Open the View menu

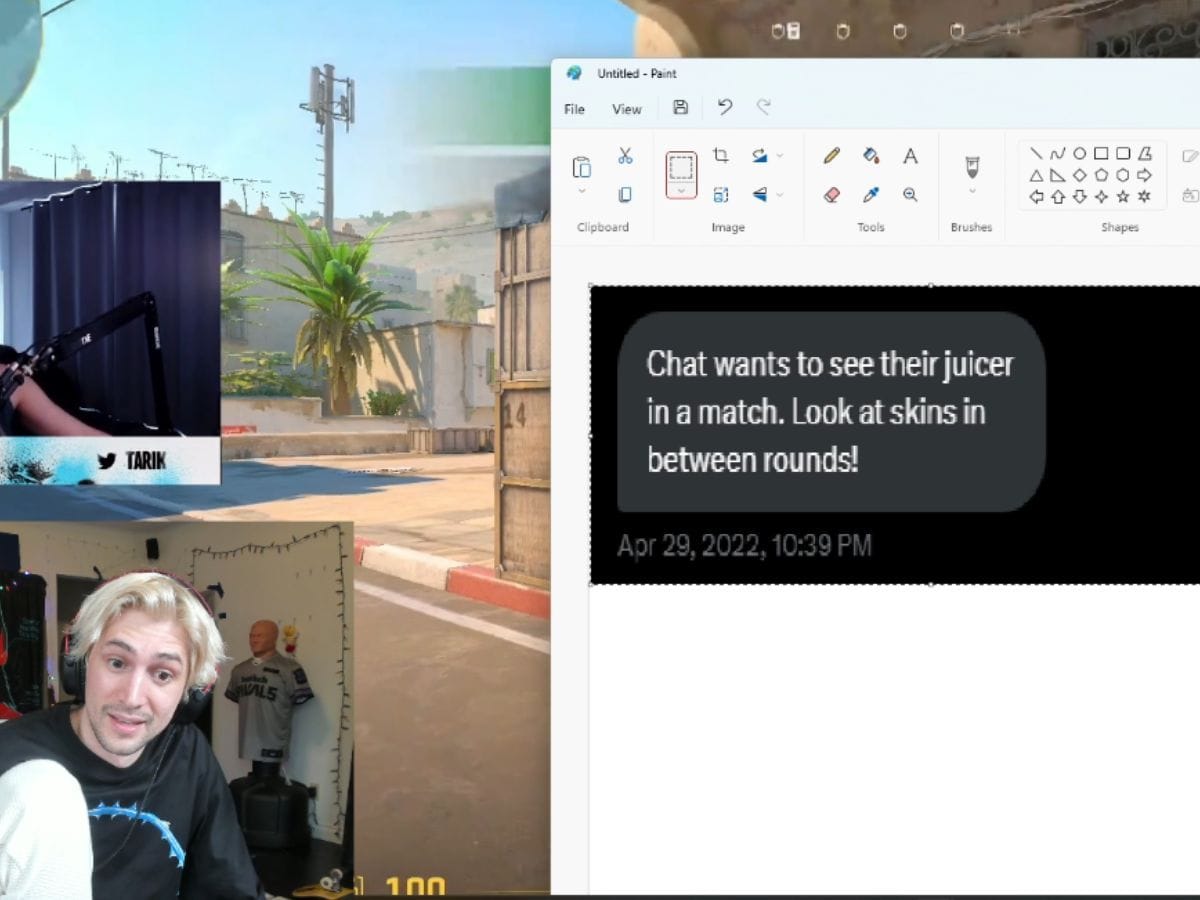(x=626, y=109)
